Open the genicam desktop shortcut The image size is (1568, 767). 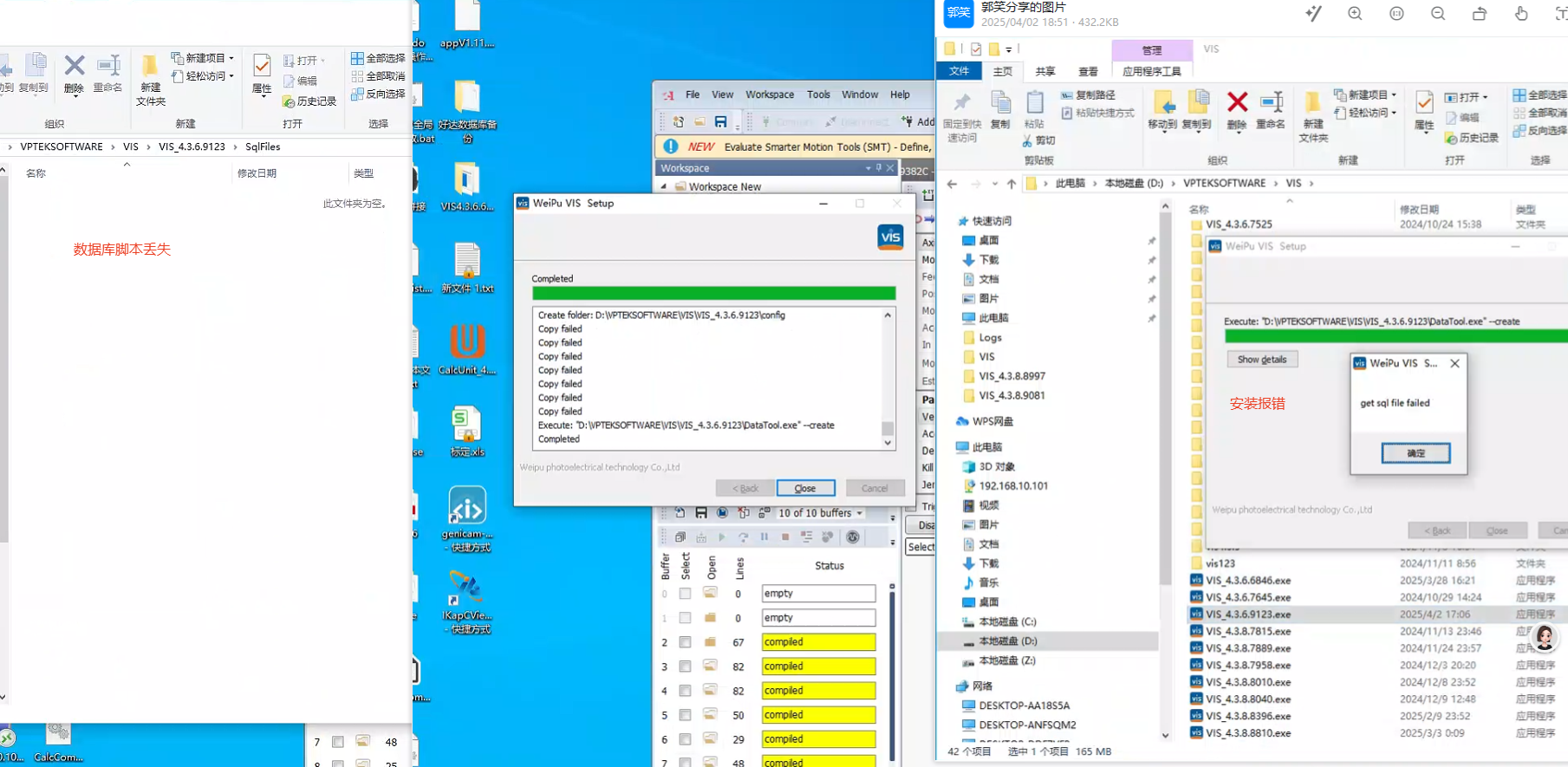[x=467, y=518]
